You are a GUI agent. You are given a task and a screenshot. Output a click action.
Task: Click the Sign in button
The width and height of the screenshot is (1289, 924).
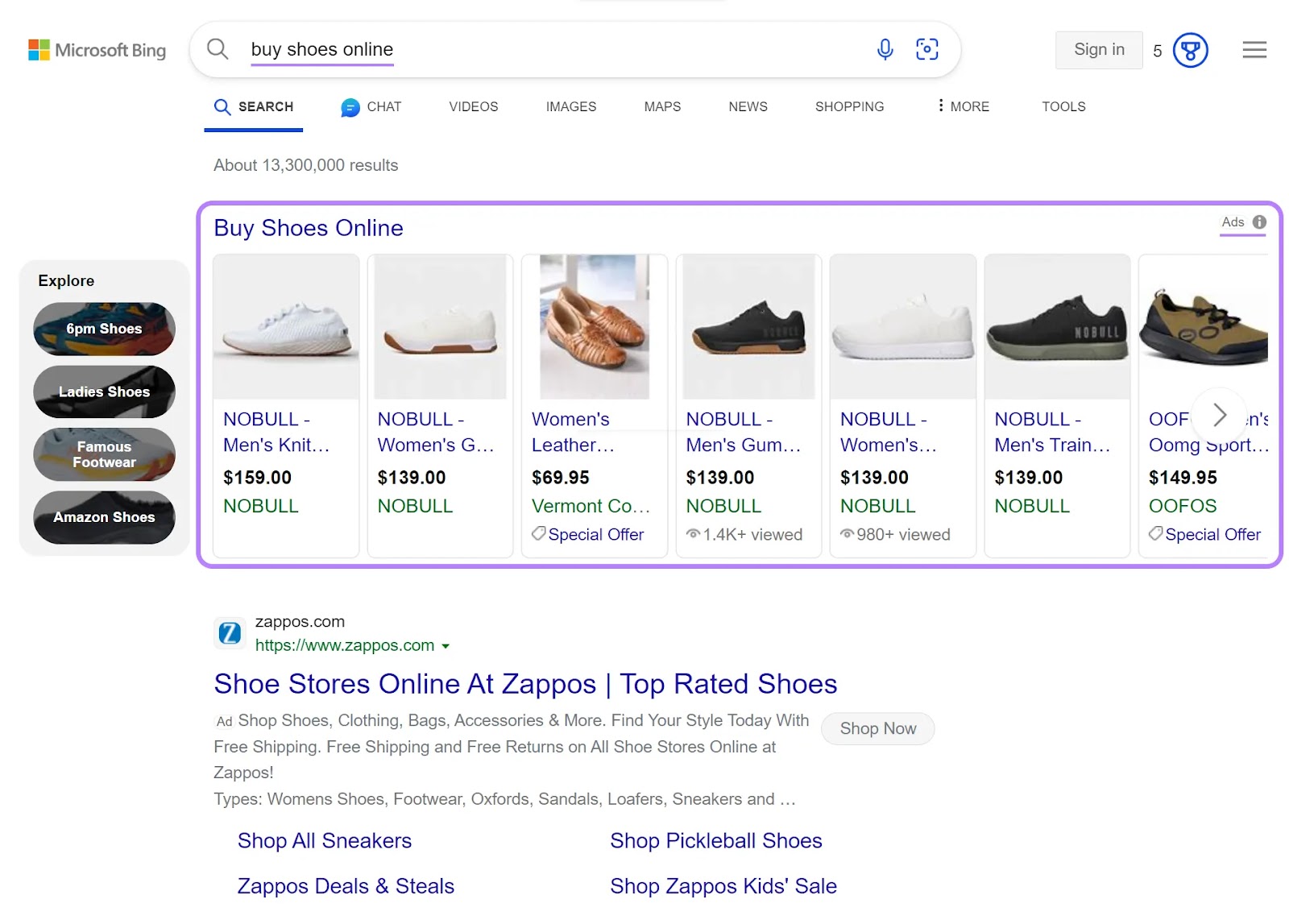(1098, 49)
